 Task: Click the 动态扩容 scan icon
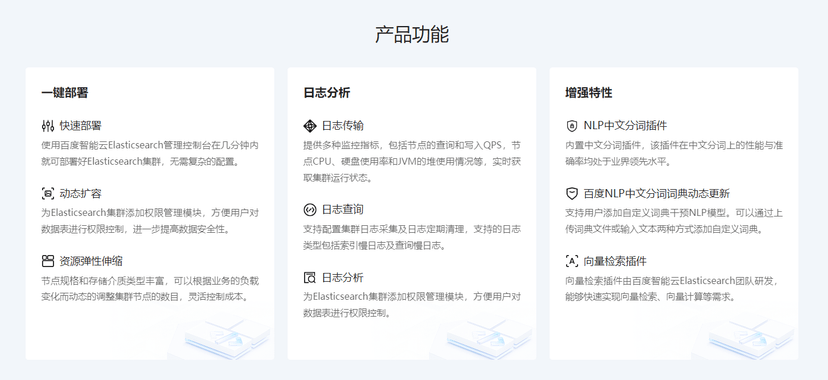48,194
